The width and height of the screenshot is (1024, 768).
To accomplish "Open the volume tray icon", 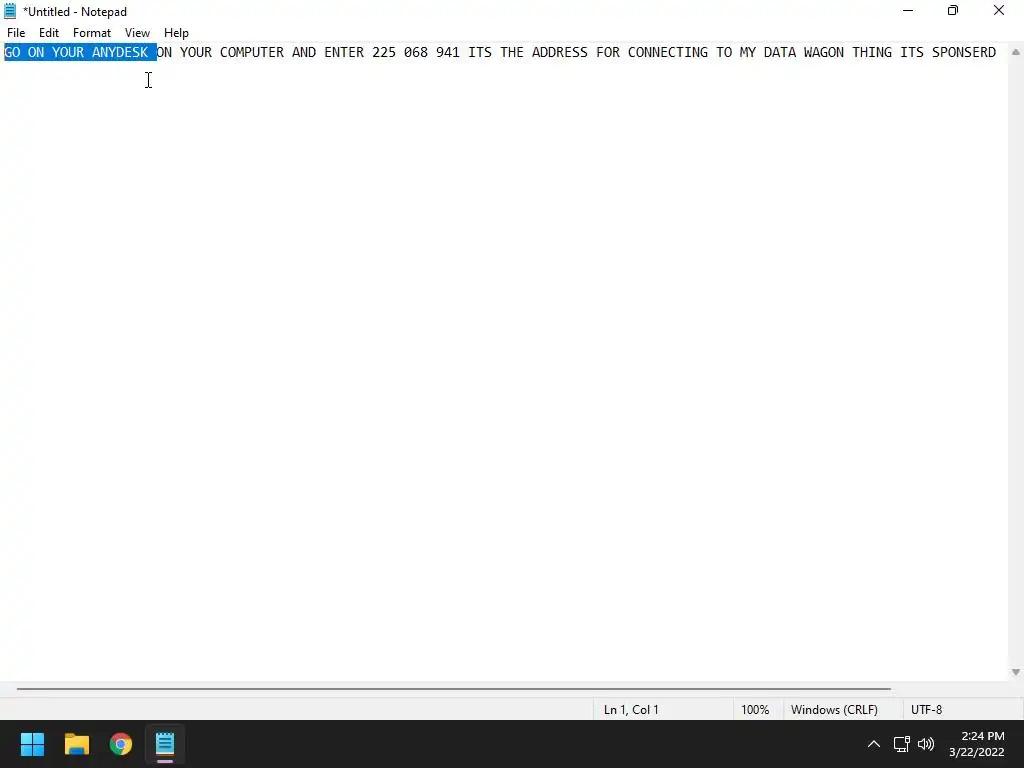I will (x=926, y=744).
